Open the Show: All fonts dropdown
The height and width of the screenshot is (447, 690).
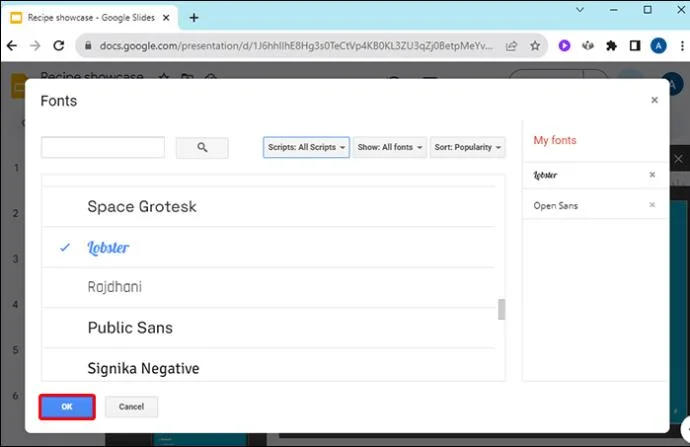389,147
